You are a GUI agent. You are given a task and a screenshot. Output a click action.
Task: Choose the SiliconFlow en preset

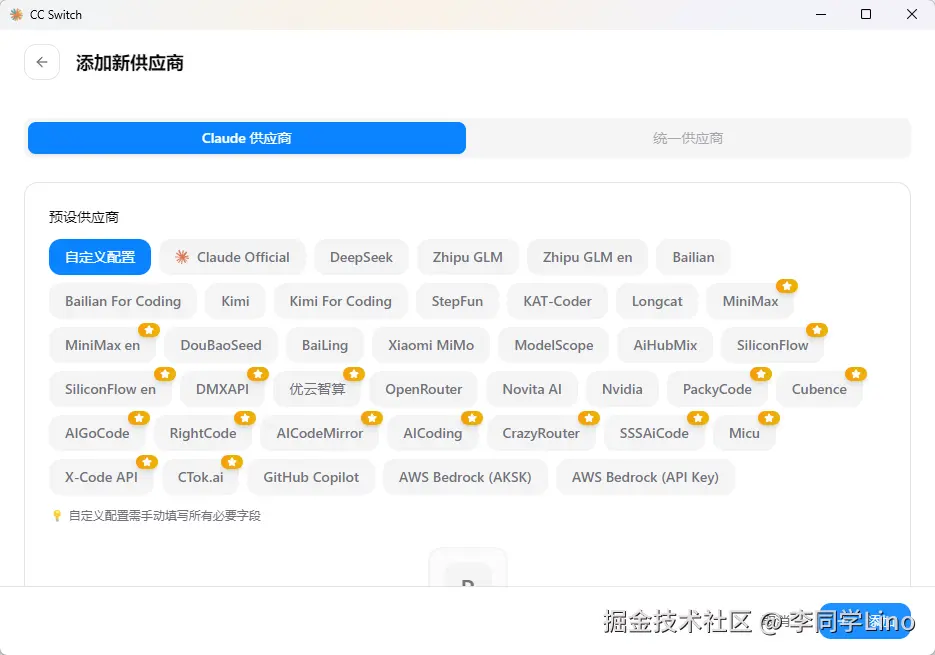tap(110, 390)
